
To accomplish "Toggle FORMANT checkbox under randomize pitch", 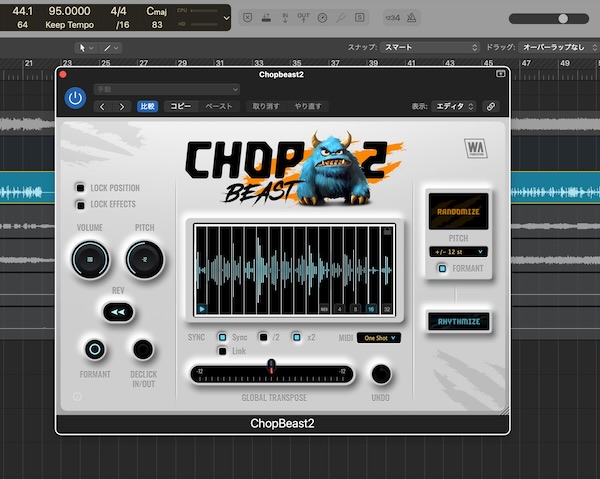I will point(442,268).
